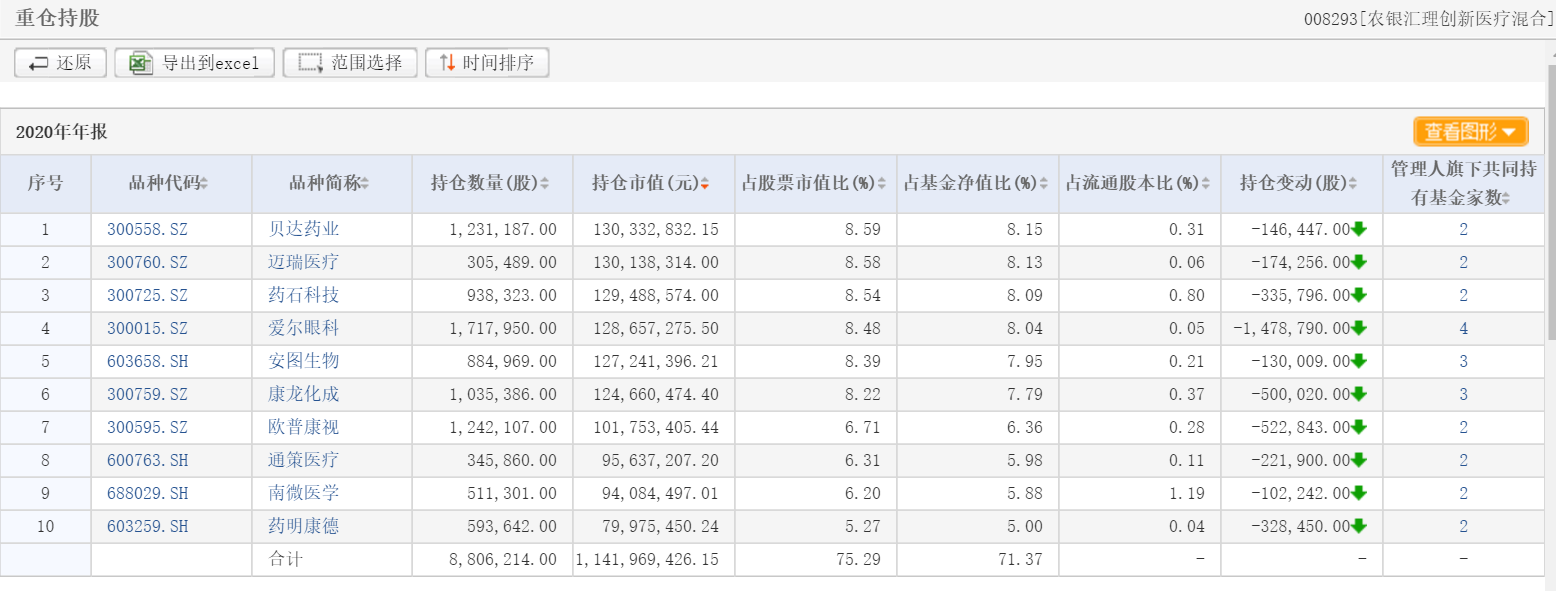Sort by 持仓数量(股) column arrows

click(545, 184)
